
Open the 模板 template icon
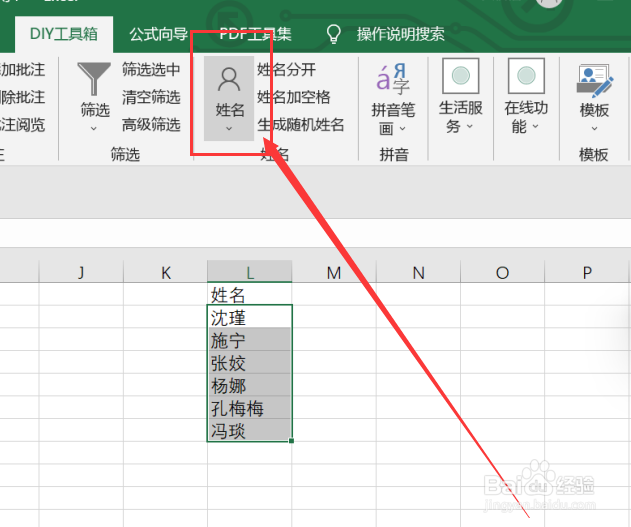(x=594, y=81)
